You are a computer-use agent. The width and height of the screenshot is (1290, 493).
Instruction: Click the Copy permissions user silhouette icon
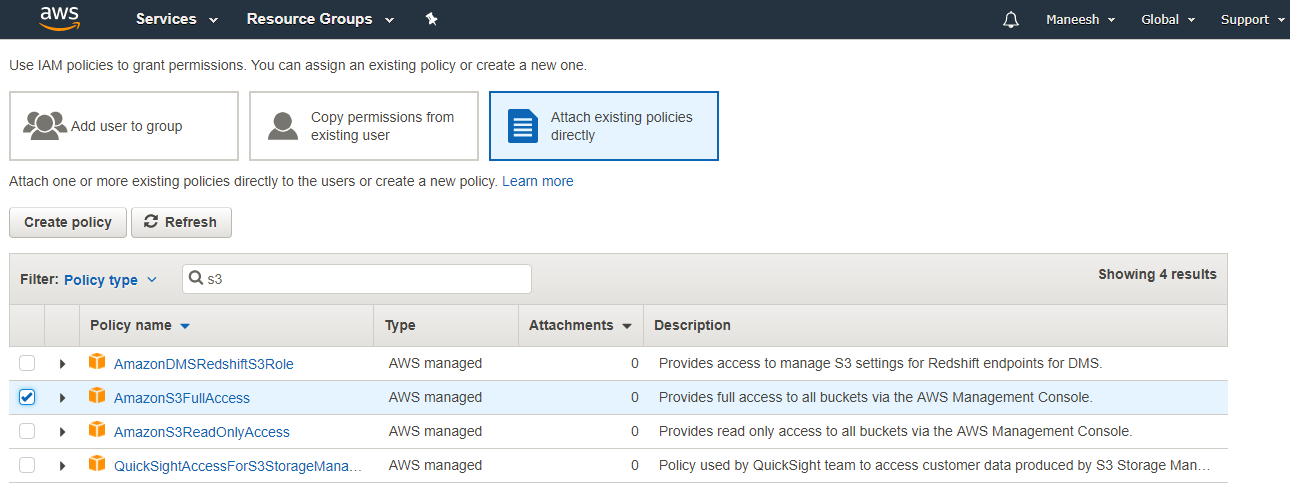[x=283, y=126]
